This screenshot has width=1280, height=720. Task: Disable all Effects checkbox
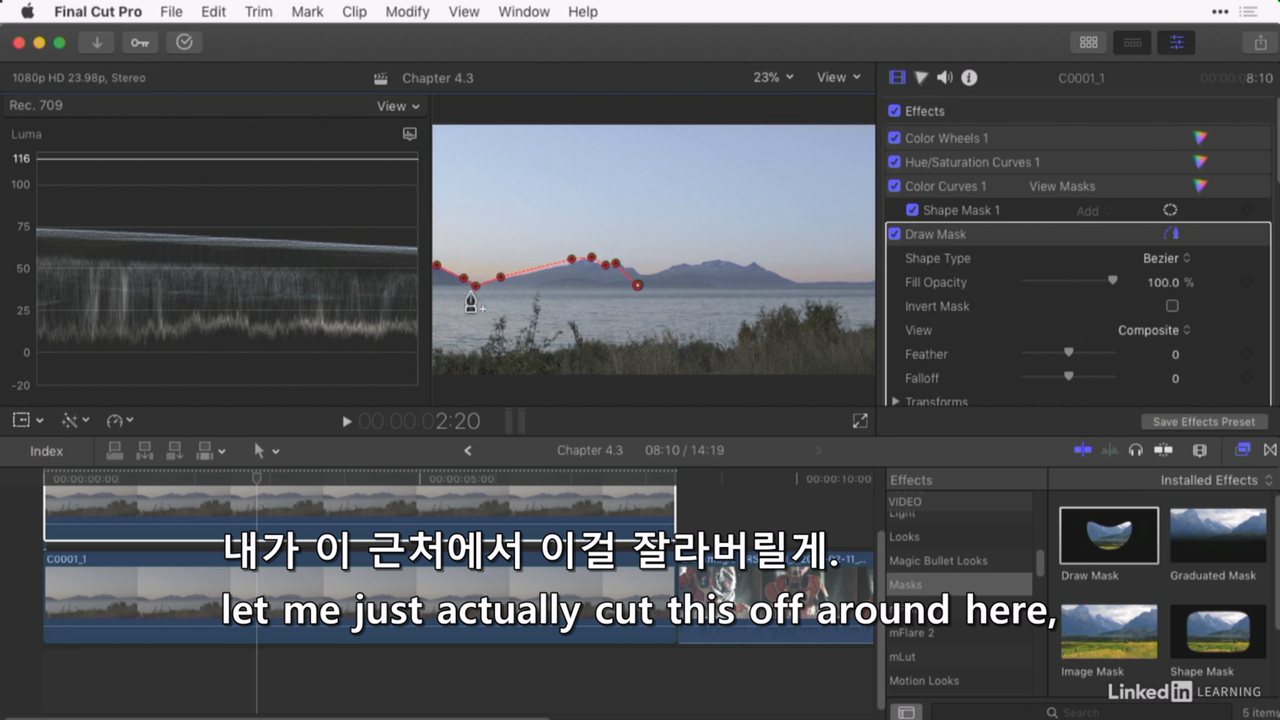click(895, 111)
